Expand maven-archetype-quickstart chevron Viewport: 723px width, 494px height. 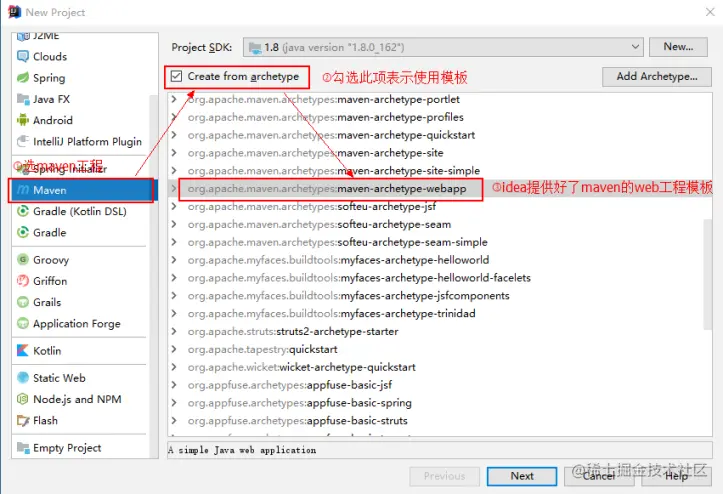(174, 135)
